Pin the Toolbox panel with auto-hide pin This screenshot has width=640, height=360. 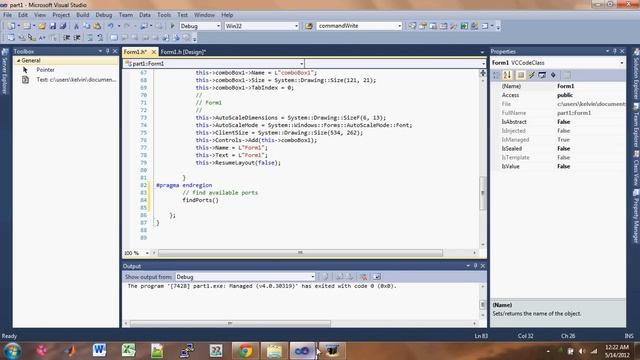(x=108, y=51)
